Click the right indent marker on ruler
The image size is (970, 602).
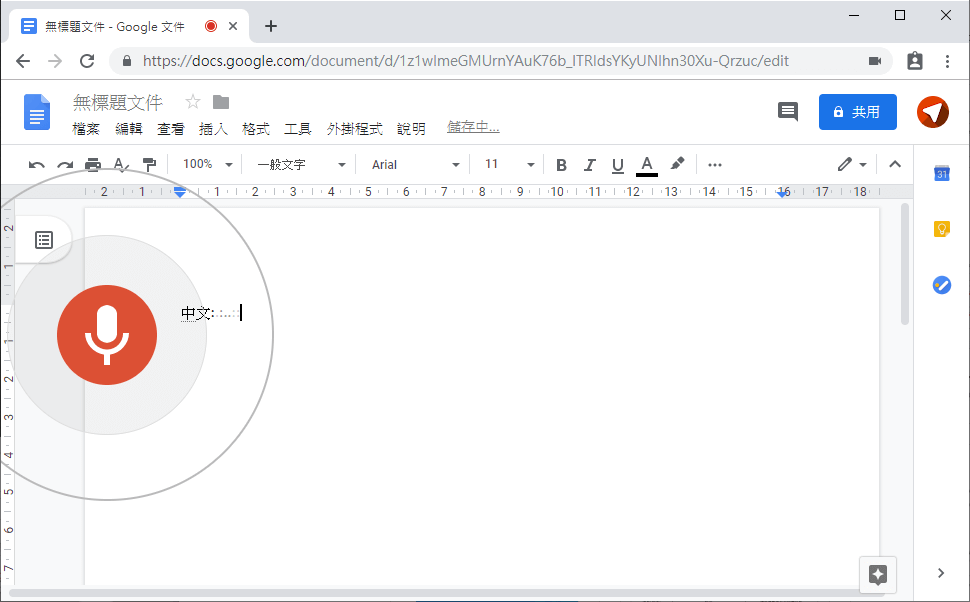[783, 193]
